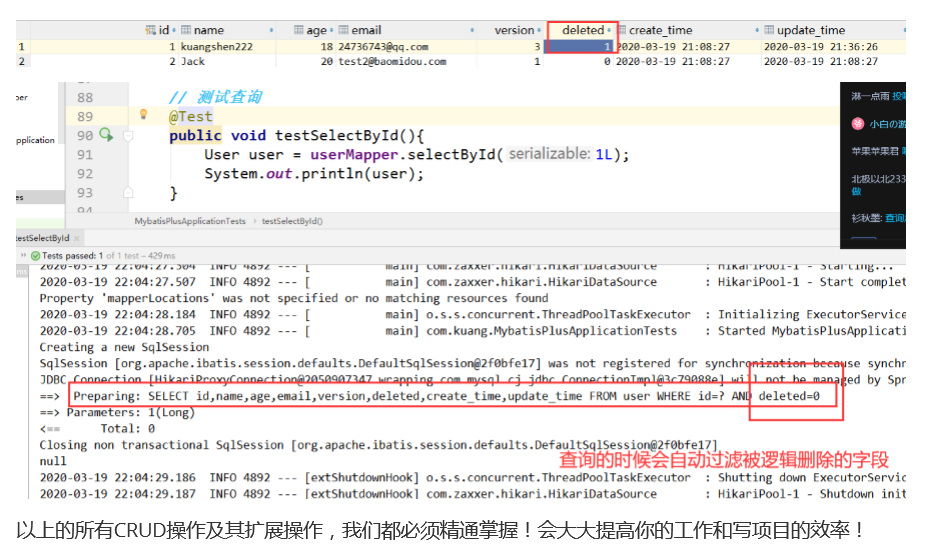Image resolution: width=935 pixels, height=547 pixels.
Task: Click line number 88 in the gutter
Action: click(85, 97)
